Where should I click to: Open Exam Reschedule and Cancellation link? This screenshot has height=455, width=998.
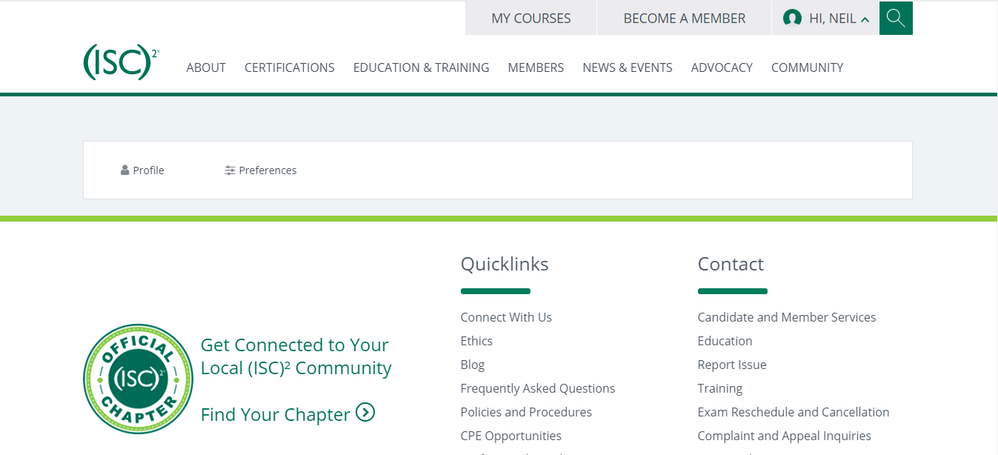(793, 412)
